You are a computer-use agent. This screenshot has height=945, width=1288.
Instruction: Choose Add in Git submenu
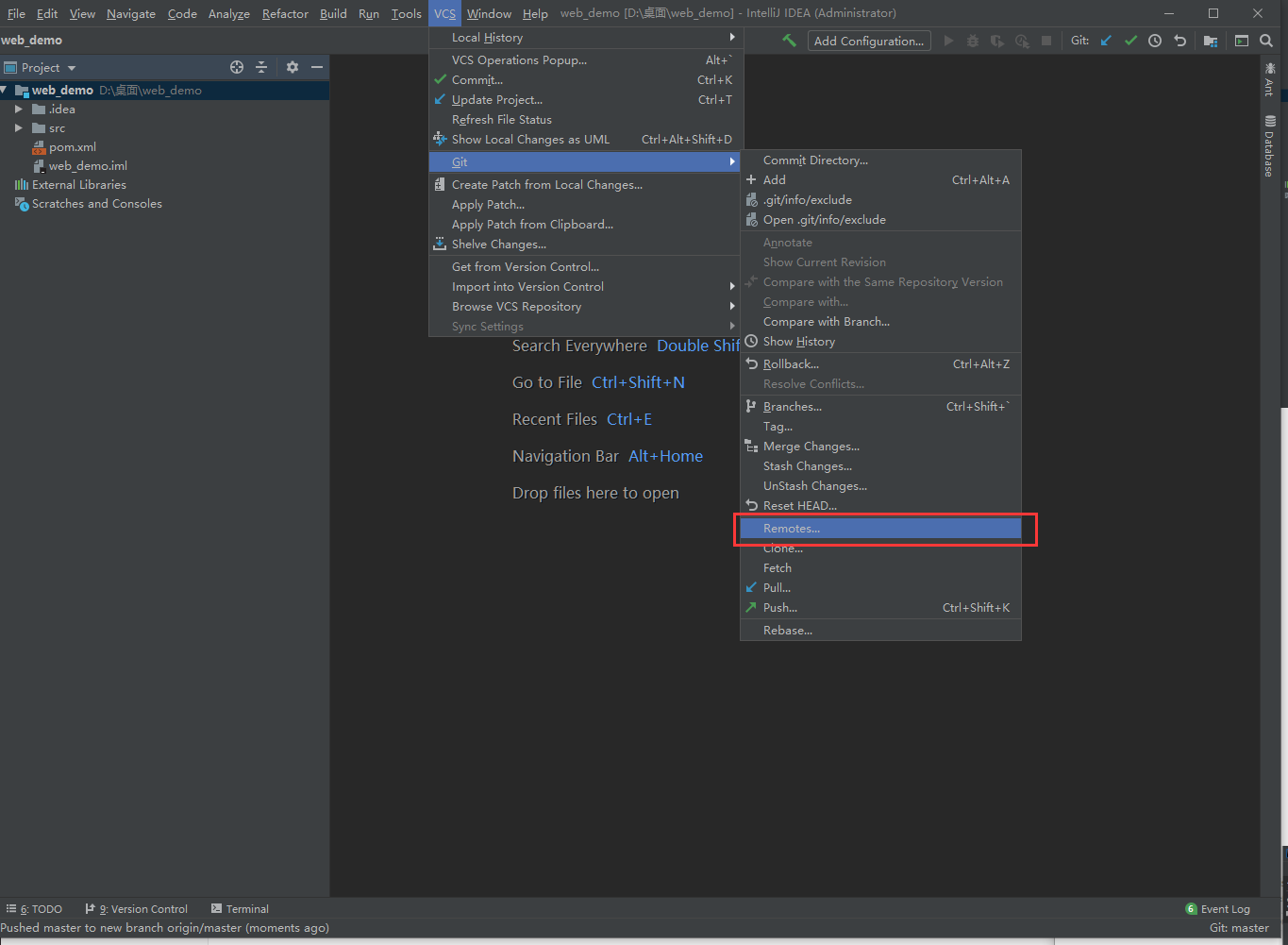coord(880,180)
